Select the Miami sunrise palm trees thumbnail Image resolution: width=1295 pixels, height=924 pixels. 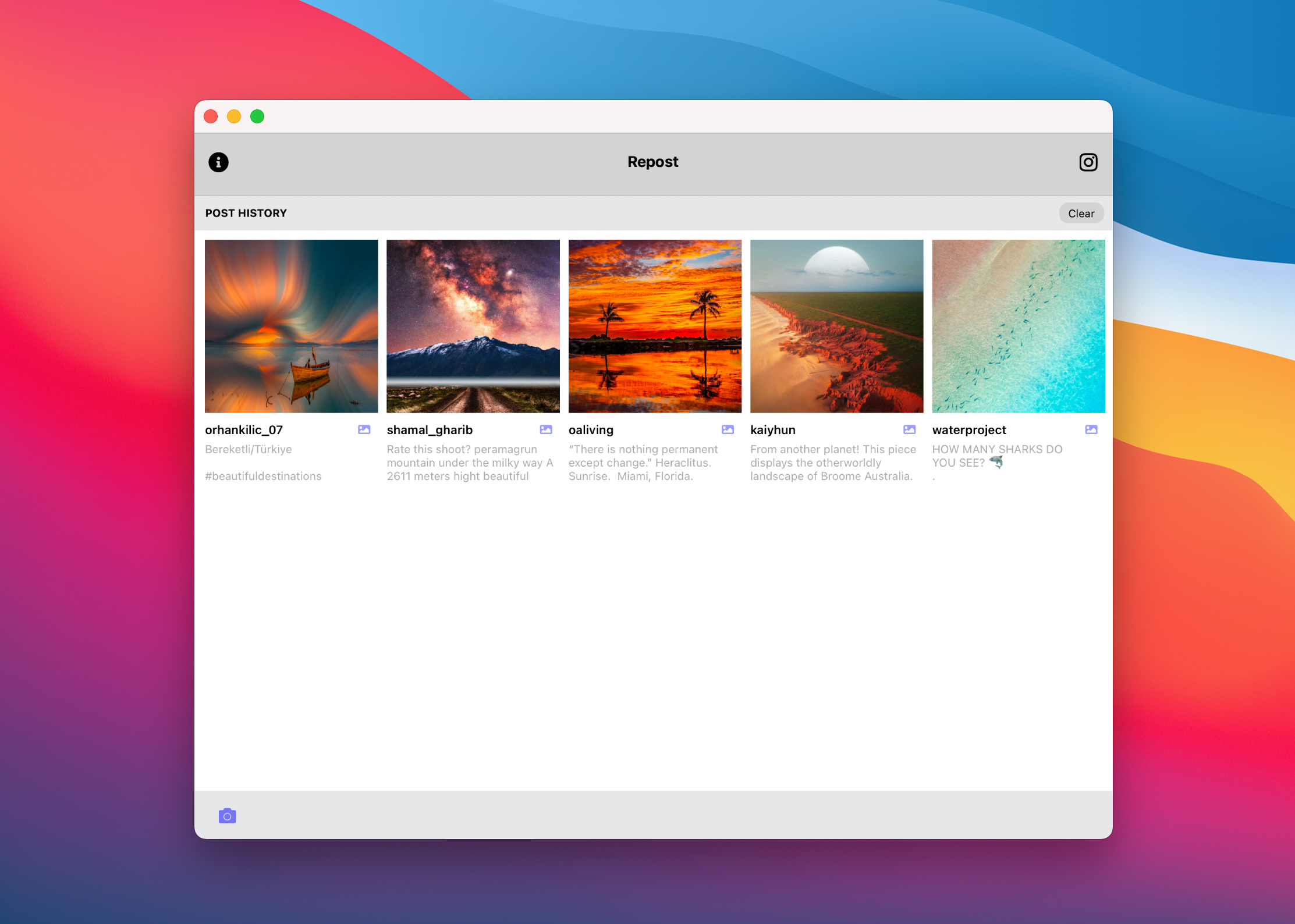click(x=655, y=326)
